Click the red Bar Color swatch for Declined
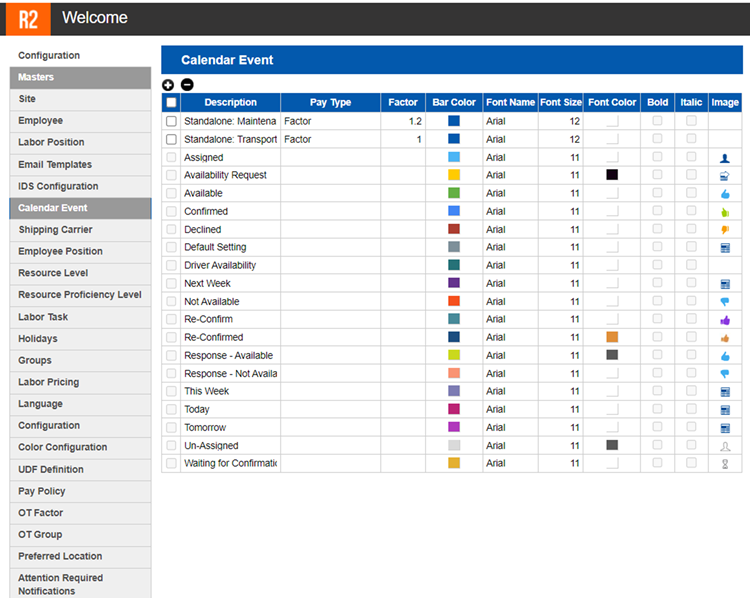 (454, 230)
